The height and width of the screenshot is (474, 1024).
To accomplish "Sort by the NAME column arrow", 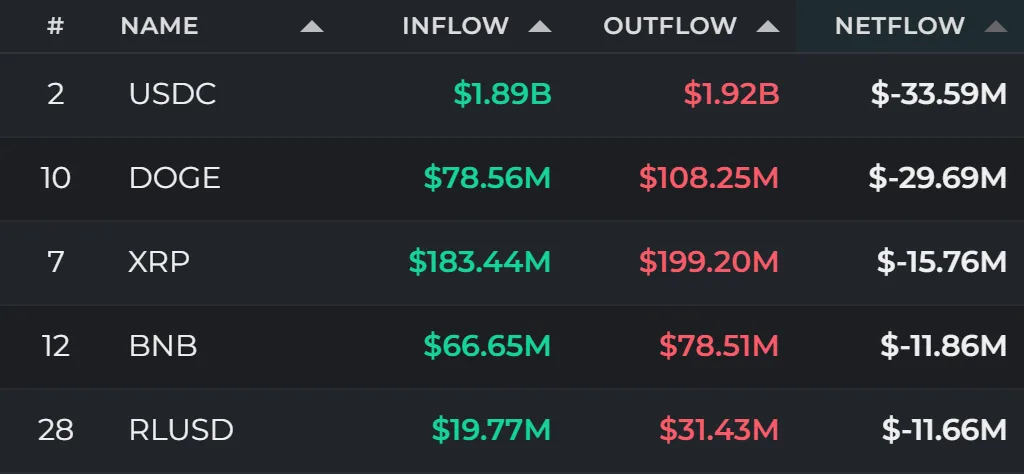I will click(312, 27).
